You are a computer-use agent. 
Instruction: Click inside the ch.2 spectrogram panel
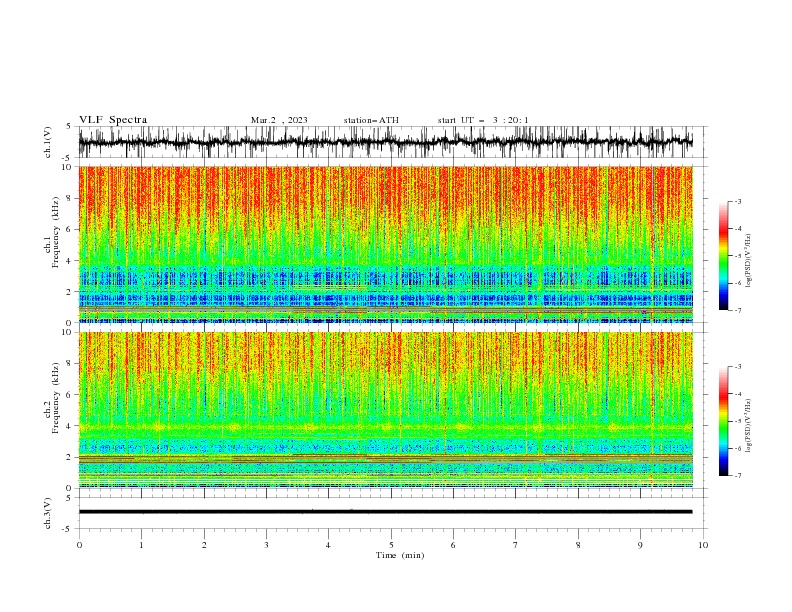tap(385, 410)
